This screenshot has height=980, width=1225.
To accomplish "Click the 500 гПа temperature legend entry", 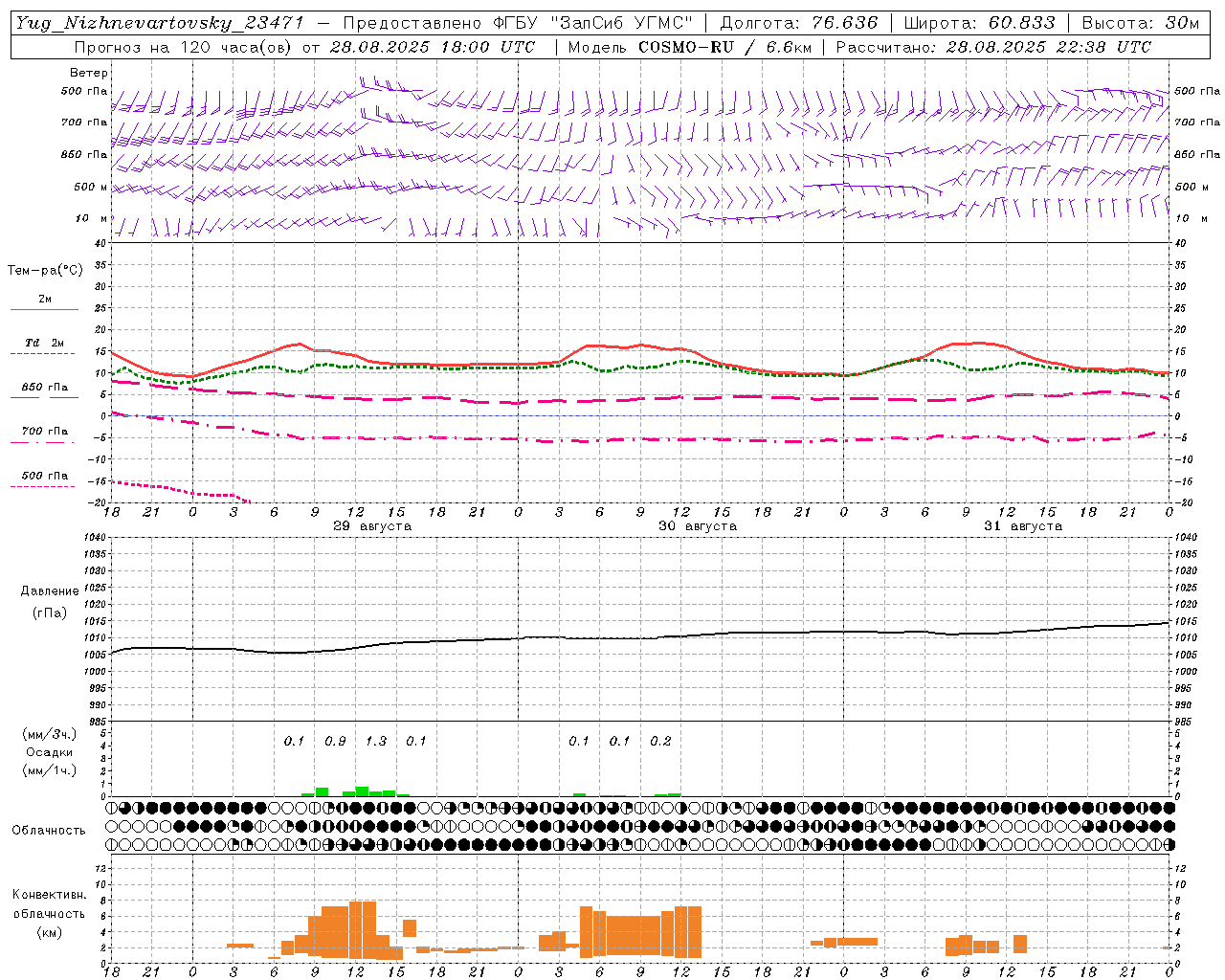I will tap(45, 476).
